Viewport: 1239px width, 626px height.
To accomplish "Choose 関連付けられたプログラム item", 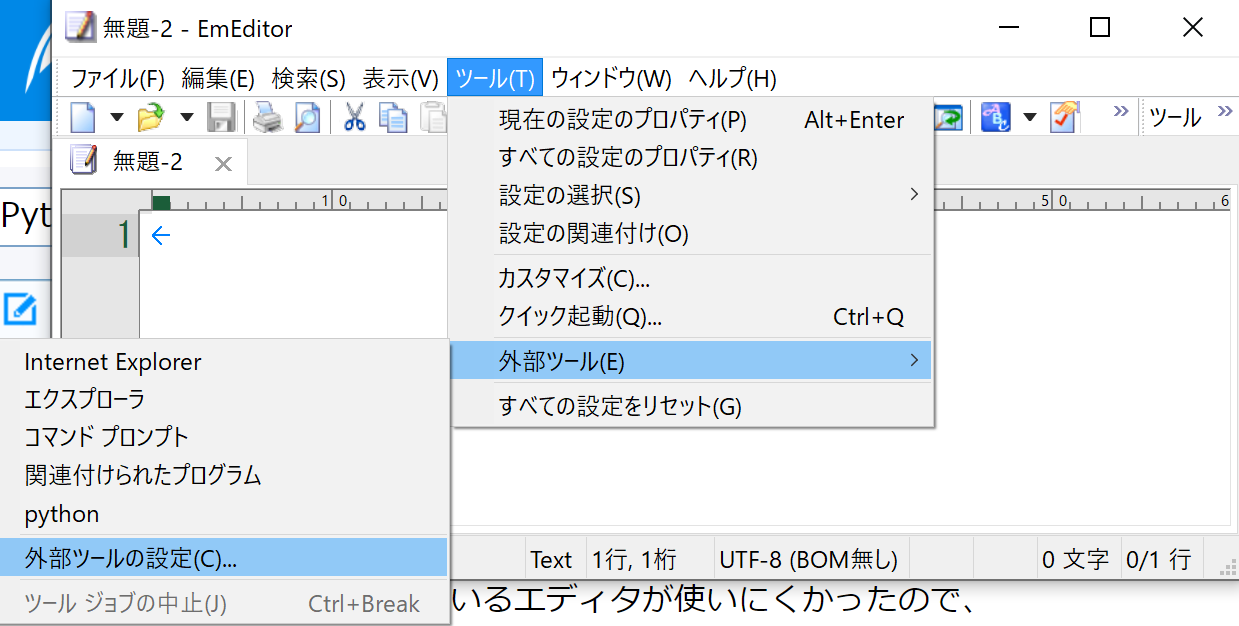I will [224, 475].
